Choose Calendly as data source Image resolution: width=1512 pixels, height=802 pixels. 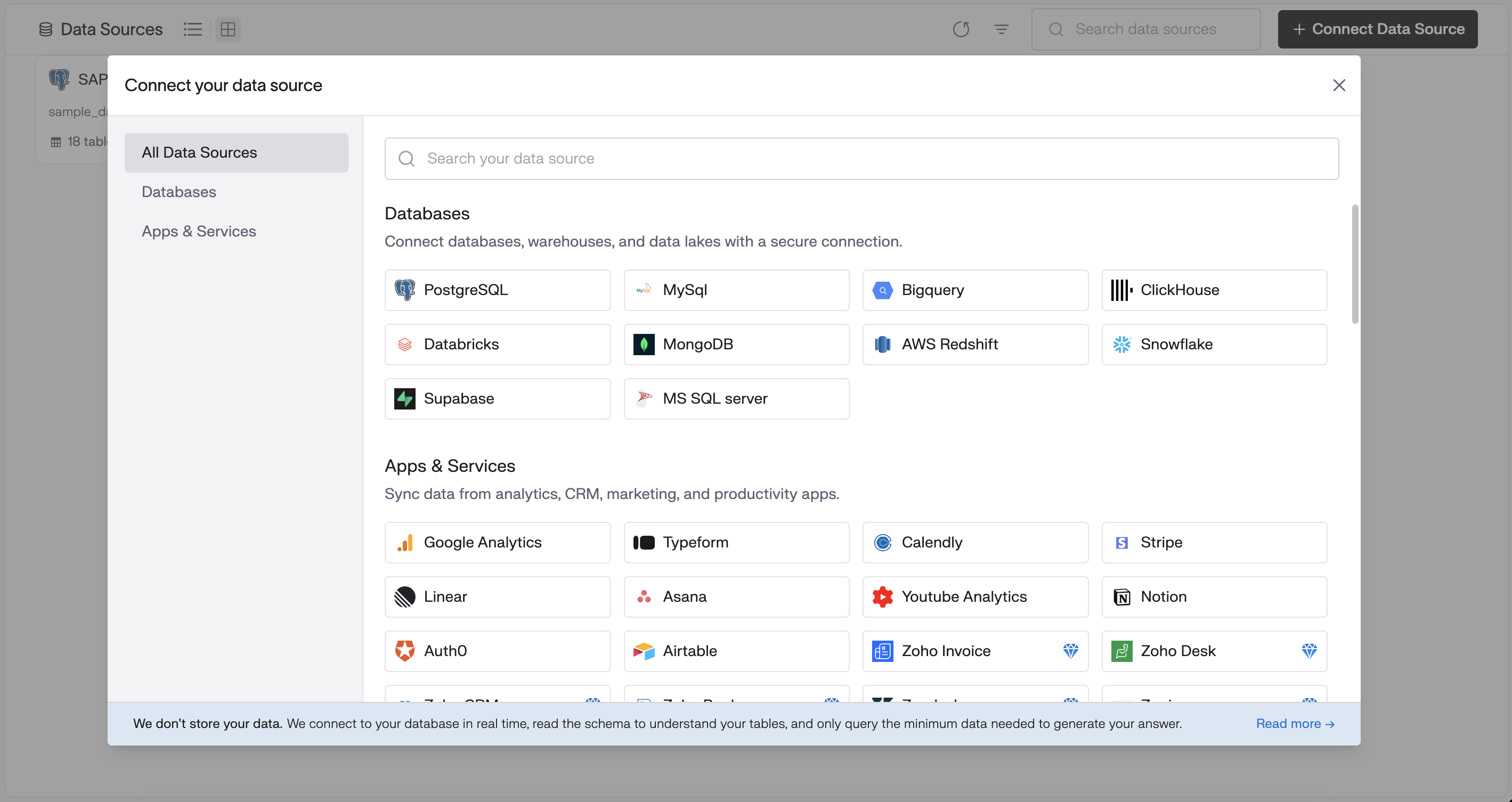click(975, 543)
